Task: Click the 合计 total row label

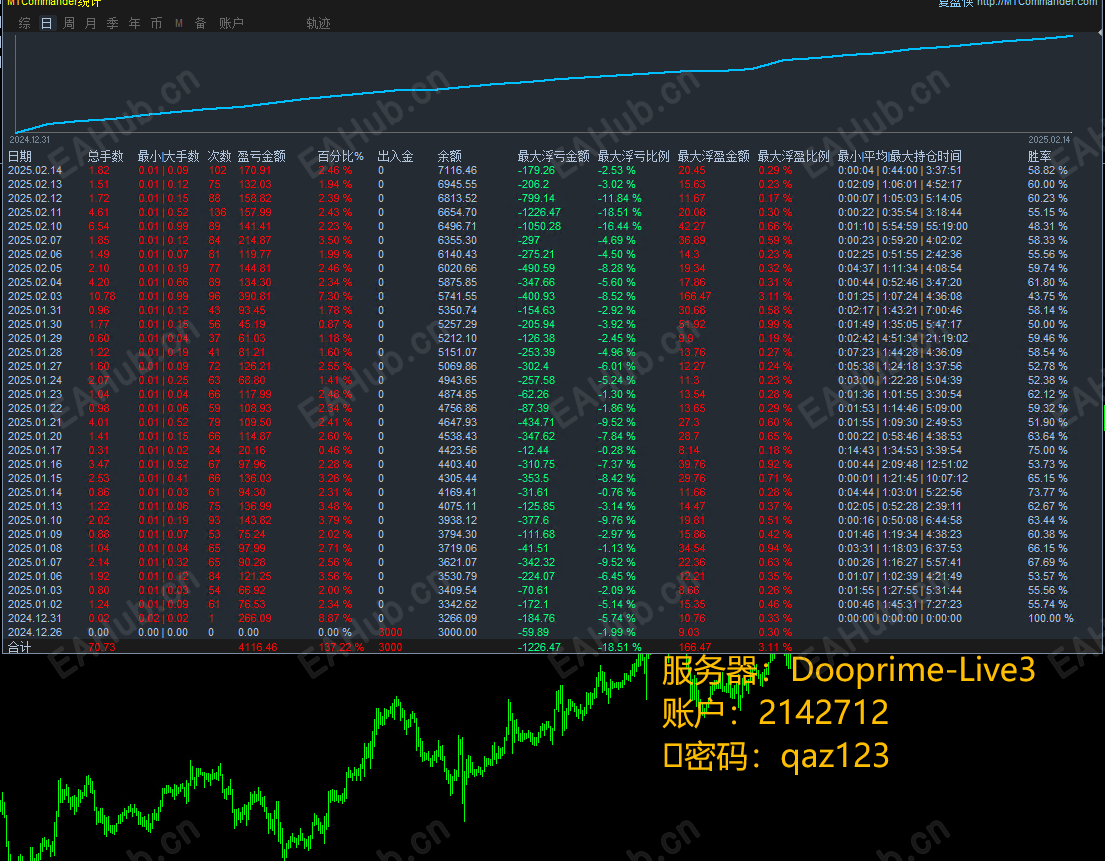Action: coord(20,647)
